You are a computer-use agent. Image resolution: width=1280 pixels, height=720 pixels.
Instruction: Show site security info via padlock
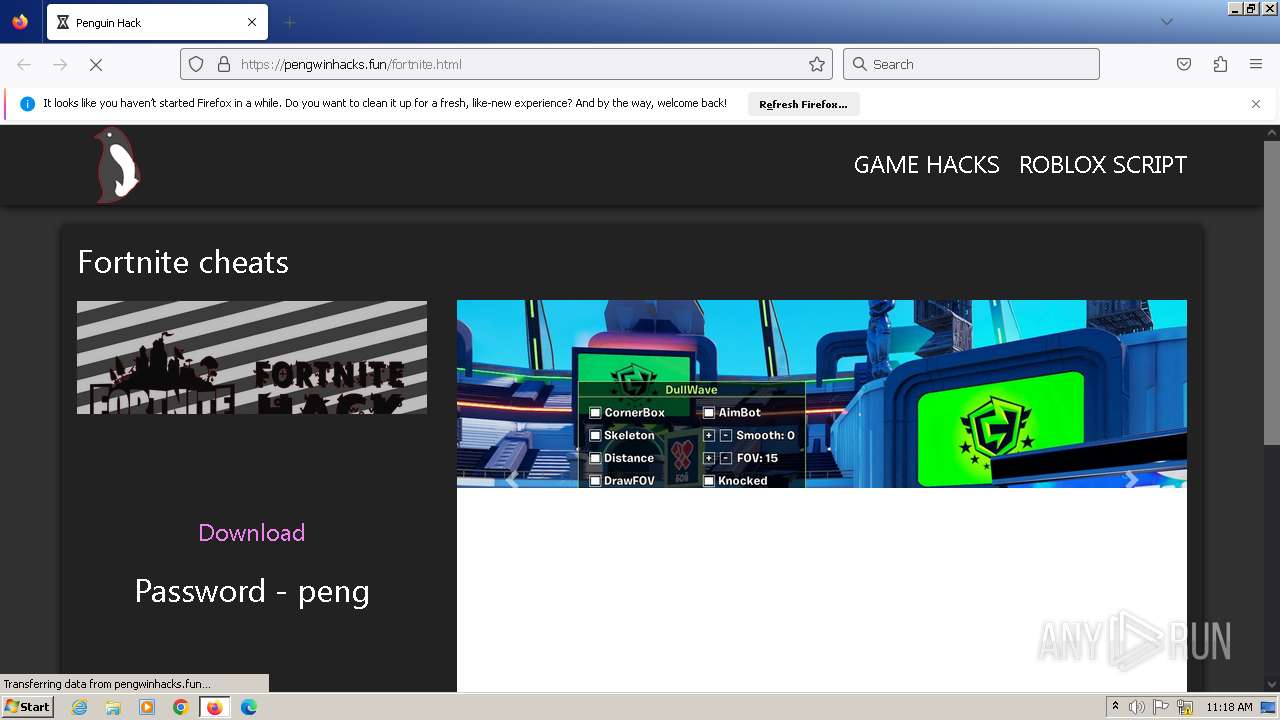[x=223, y=64]
